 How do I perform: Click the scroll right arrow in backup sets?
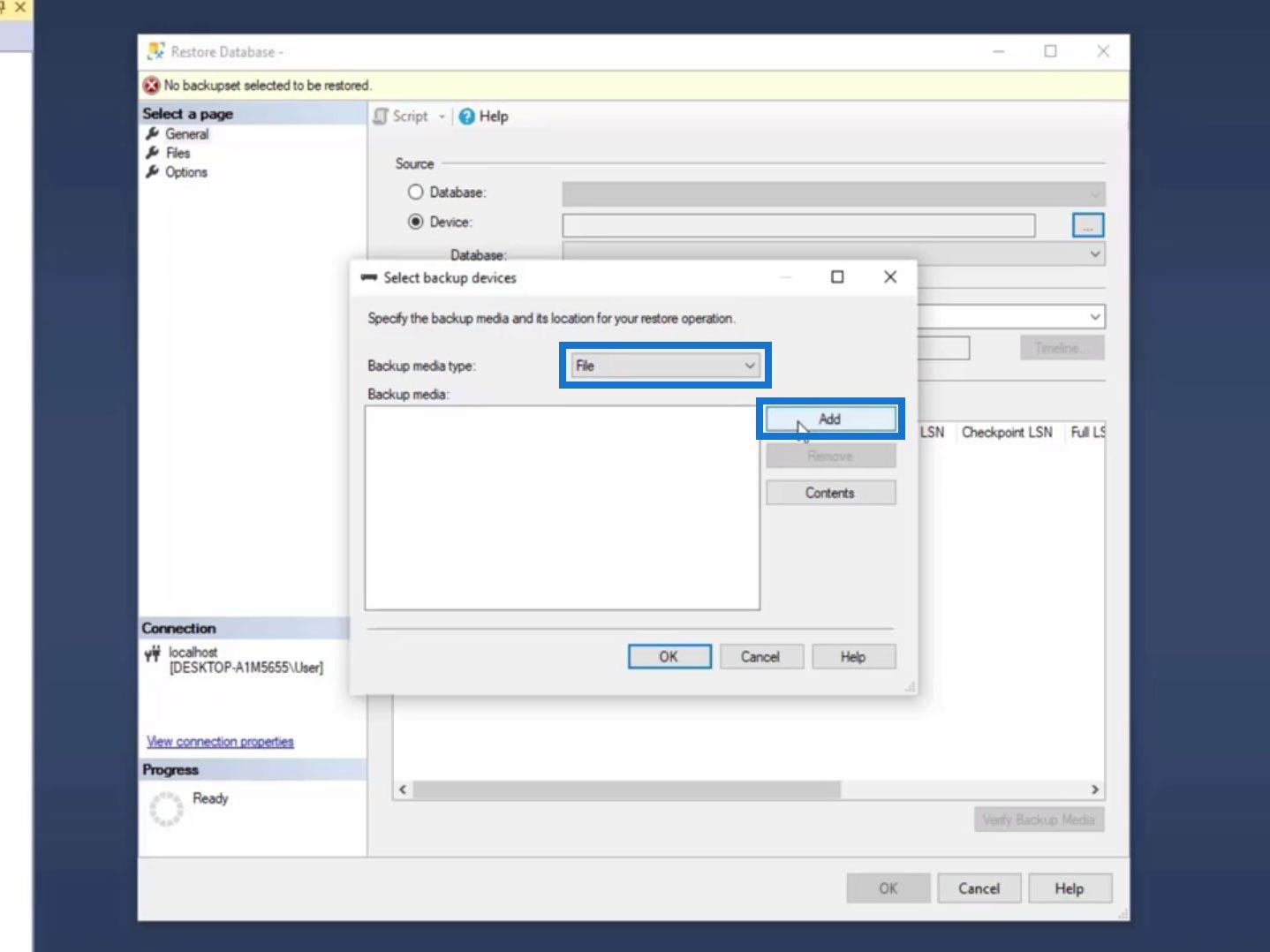[x=1095, y=790]
